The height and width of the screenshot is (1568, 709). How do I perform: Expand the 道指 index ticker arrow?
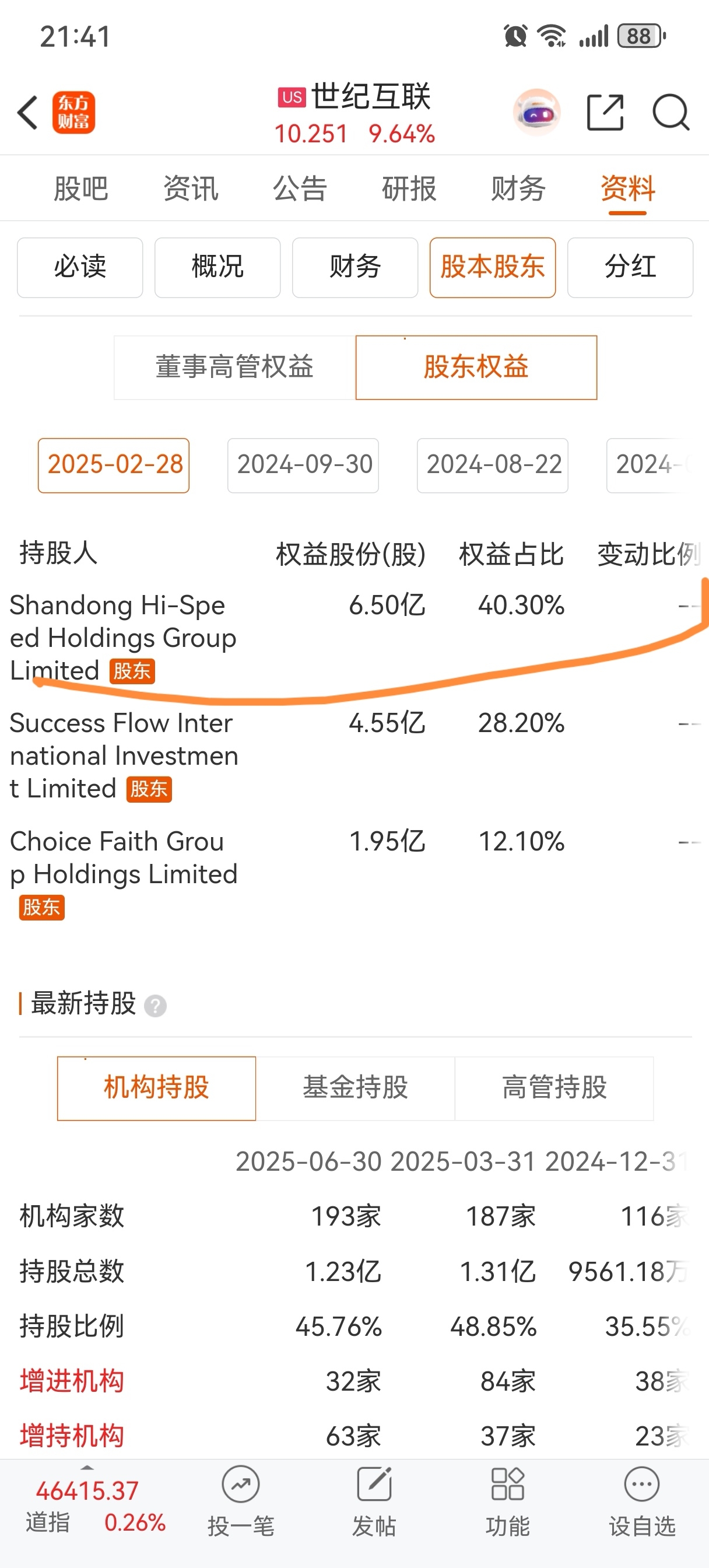coord(87,1467)
